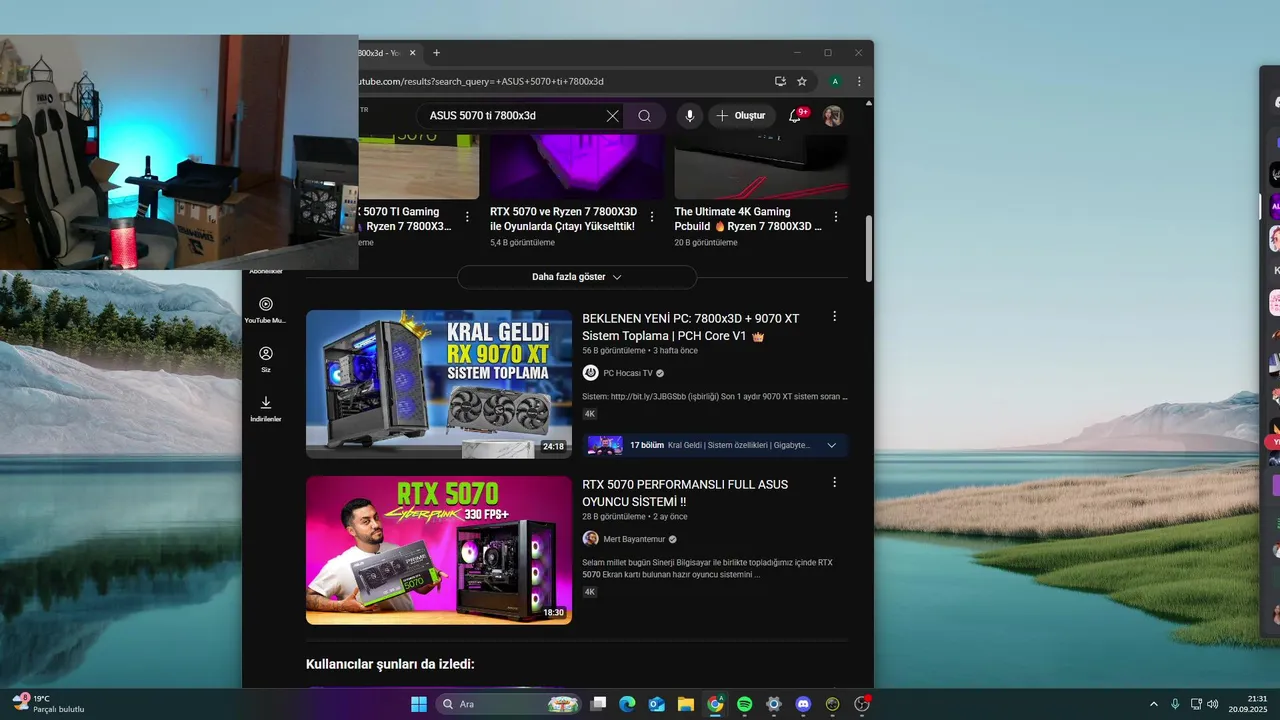The image size is (1280, 720).
Task: Open a new Chrome tab
Action: tap(436, 53)
